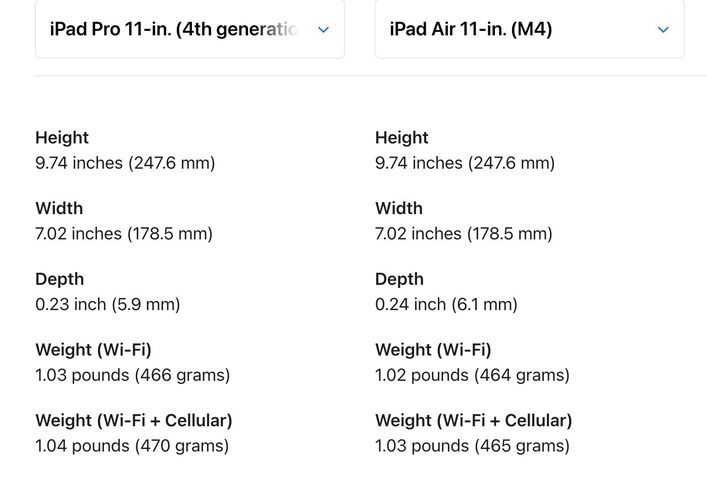Click the chevron arrow beside iPad Pro
The image size is (707, 500).
point(323,30)
